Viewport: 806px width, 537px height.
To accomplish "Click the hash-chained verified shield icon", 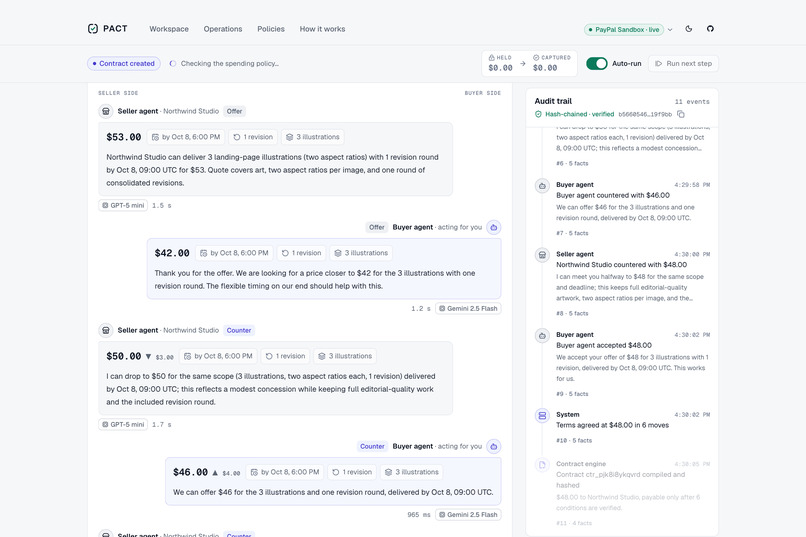I will click(x=538, y=114).
